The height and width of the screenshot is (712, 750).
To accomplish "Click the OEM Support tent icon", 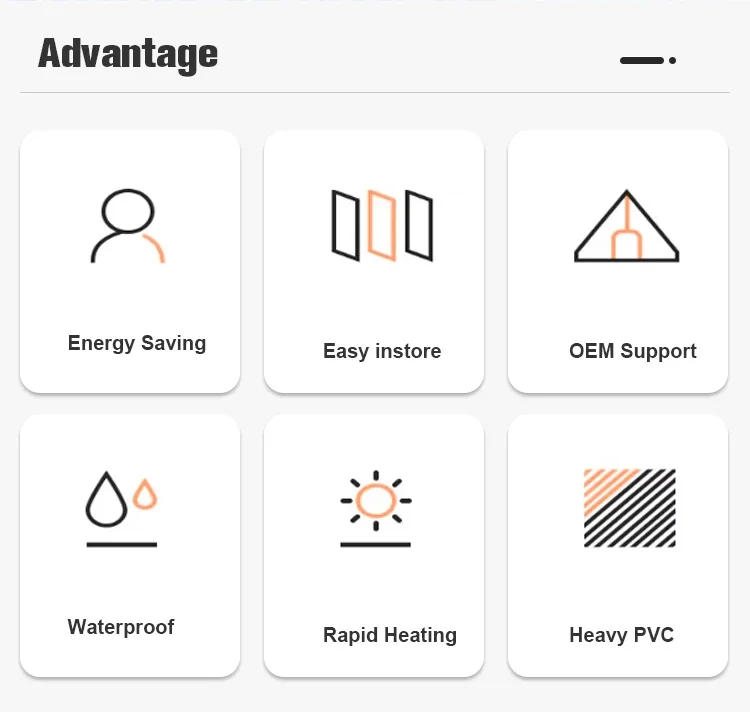I will tap(627, 226).
